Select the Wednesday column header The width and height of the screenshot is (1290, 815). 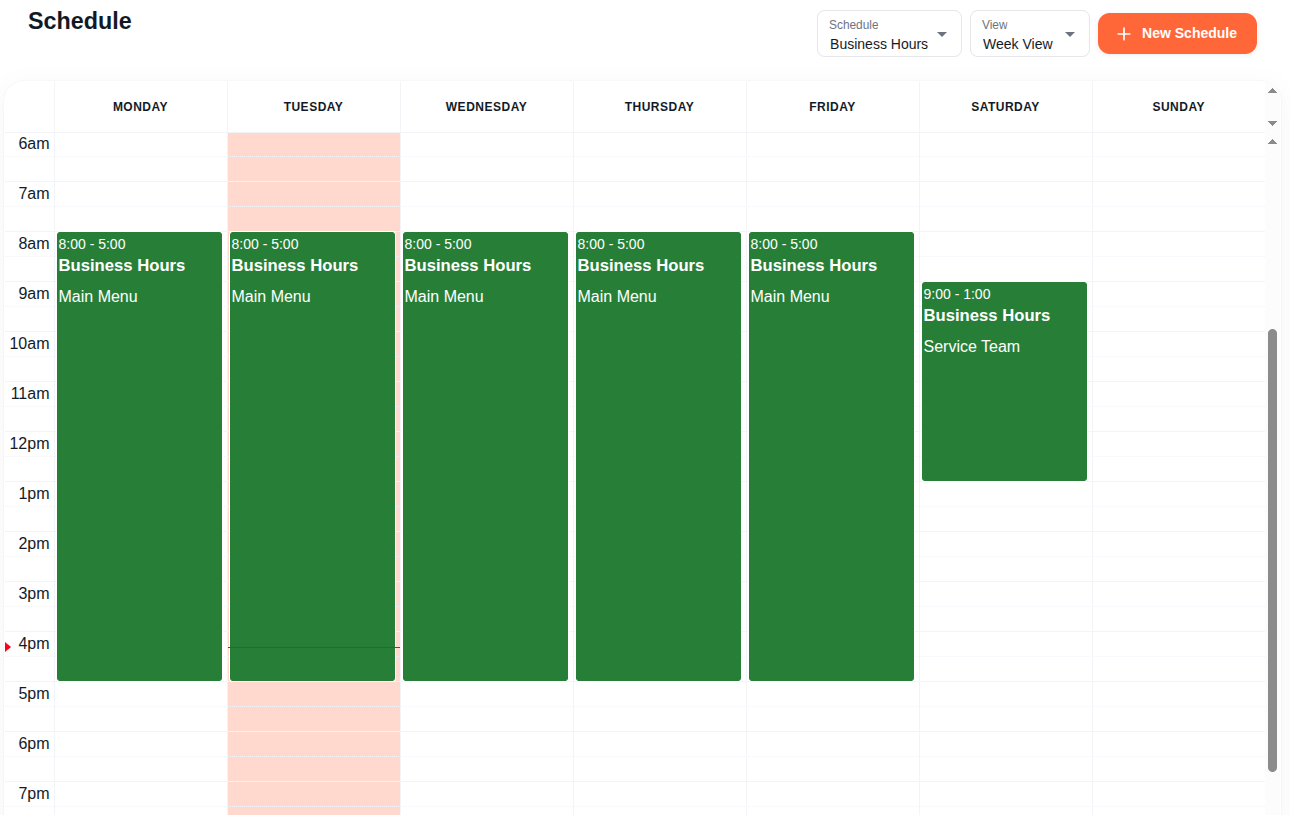click(486, 107)
